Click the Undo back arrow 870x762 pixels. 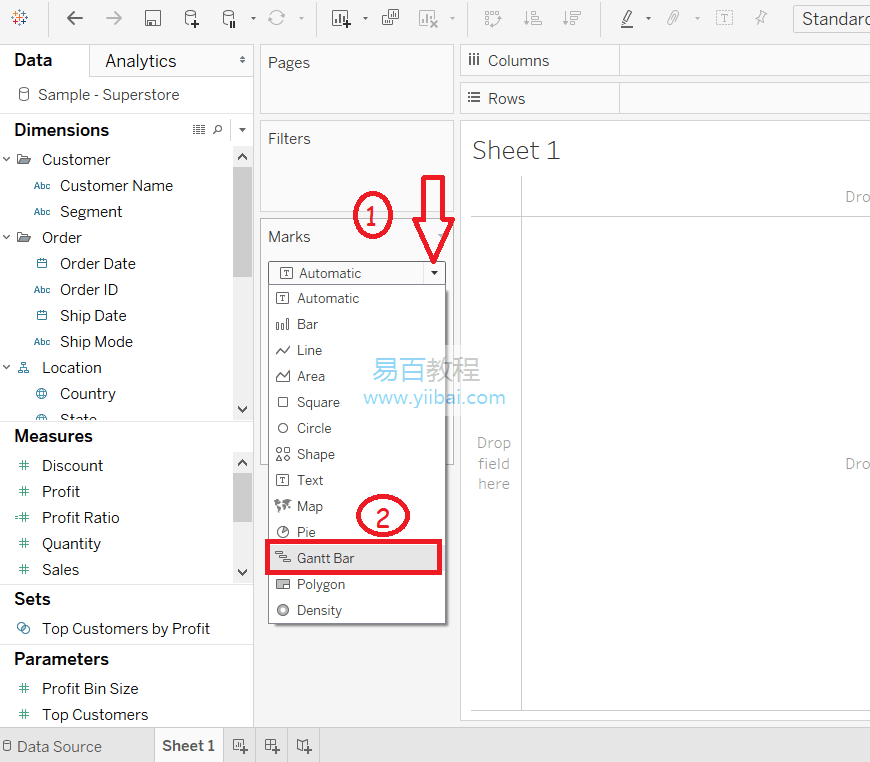tap(75, 18)
